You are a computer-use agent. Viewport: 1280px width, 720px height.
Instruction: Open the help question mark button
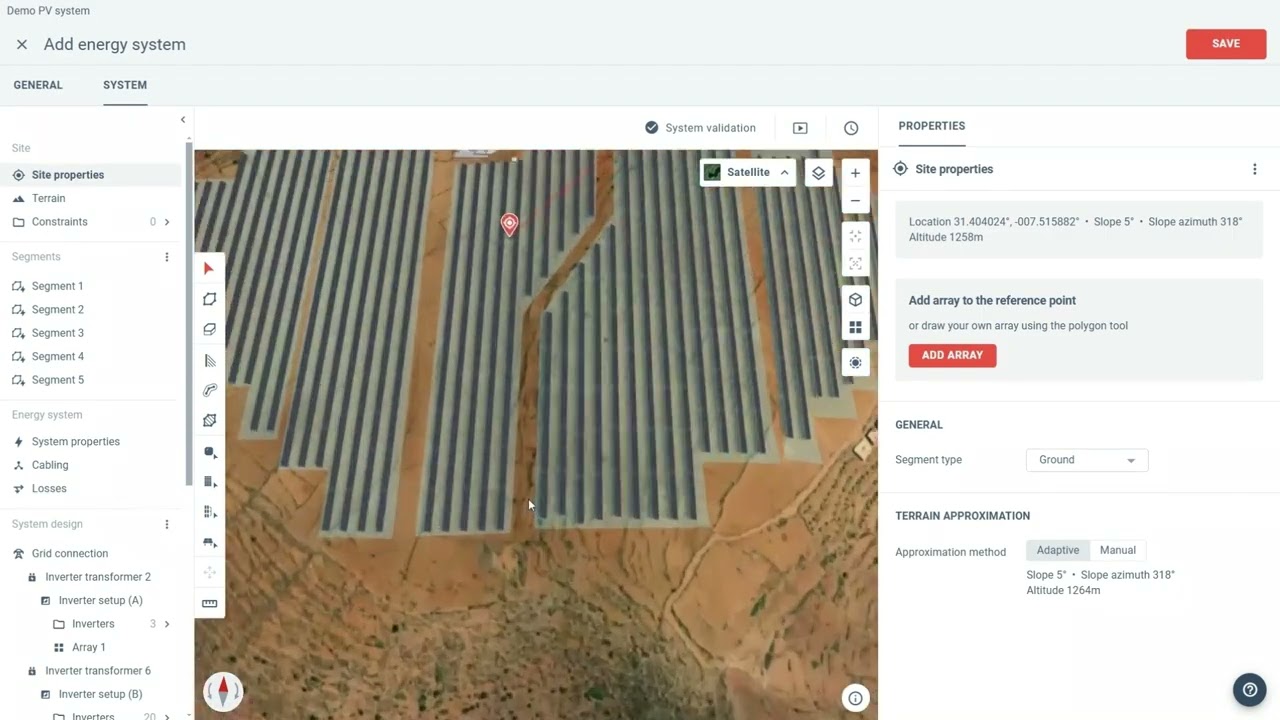1250,689
